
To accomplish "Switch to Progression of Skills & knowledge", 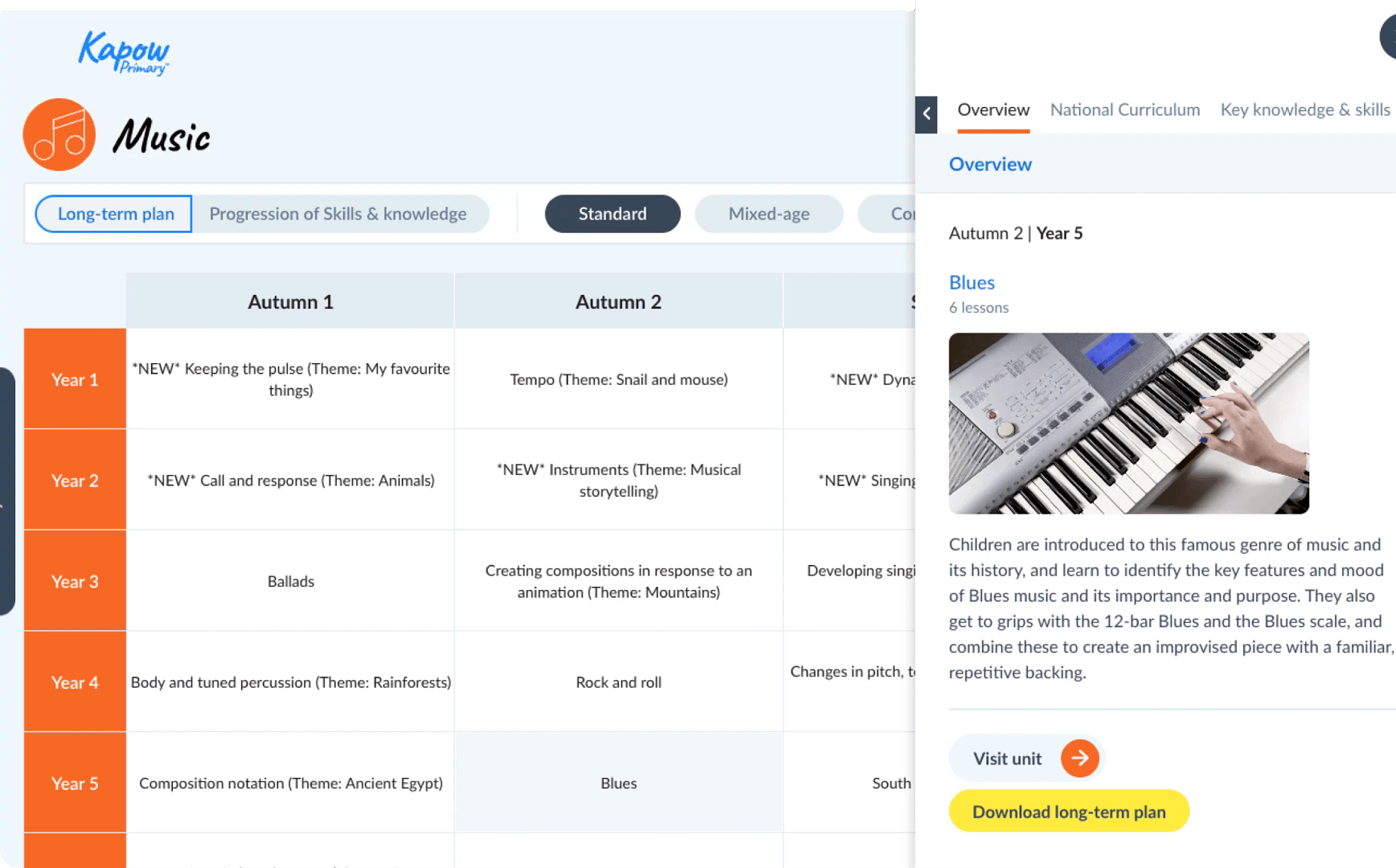I will (338, 214).
